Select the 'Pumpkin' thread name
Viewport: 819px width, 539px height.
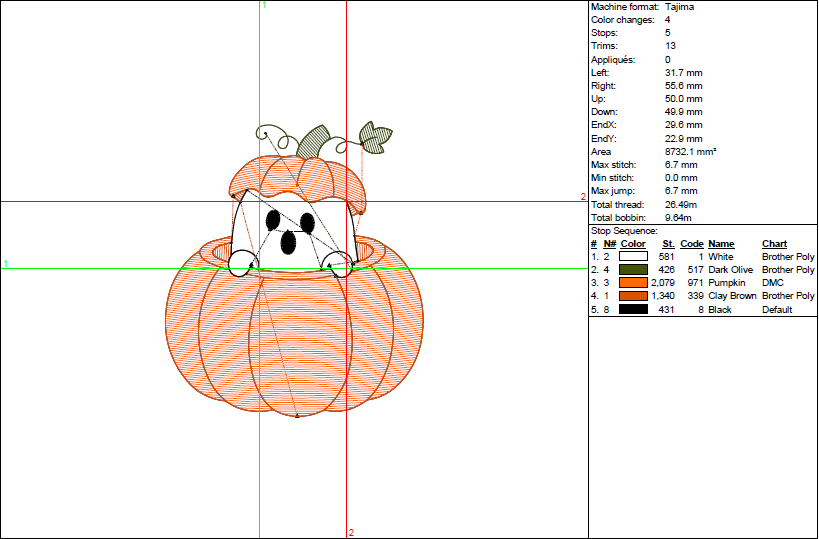(727, 283)
